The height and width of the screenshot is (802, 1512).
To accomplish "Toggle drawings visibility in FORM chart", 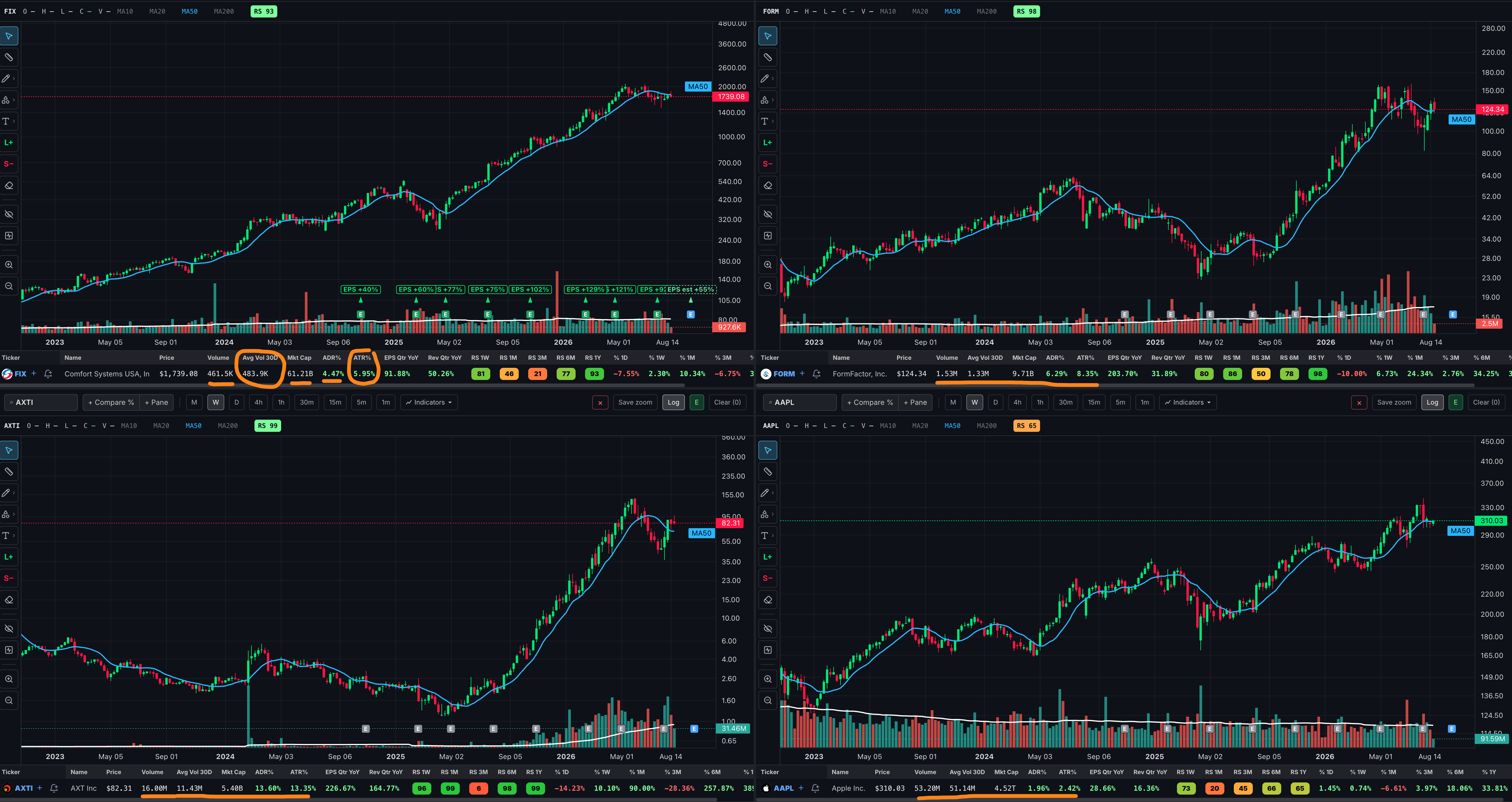I will click(x=768, y=214).
